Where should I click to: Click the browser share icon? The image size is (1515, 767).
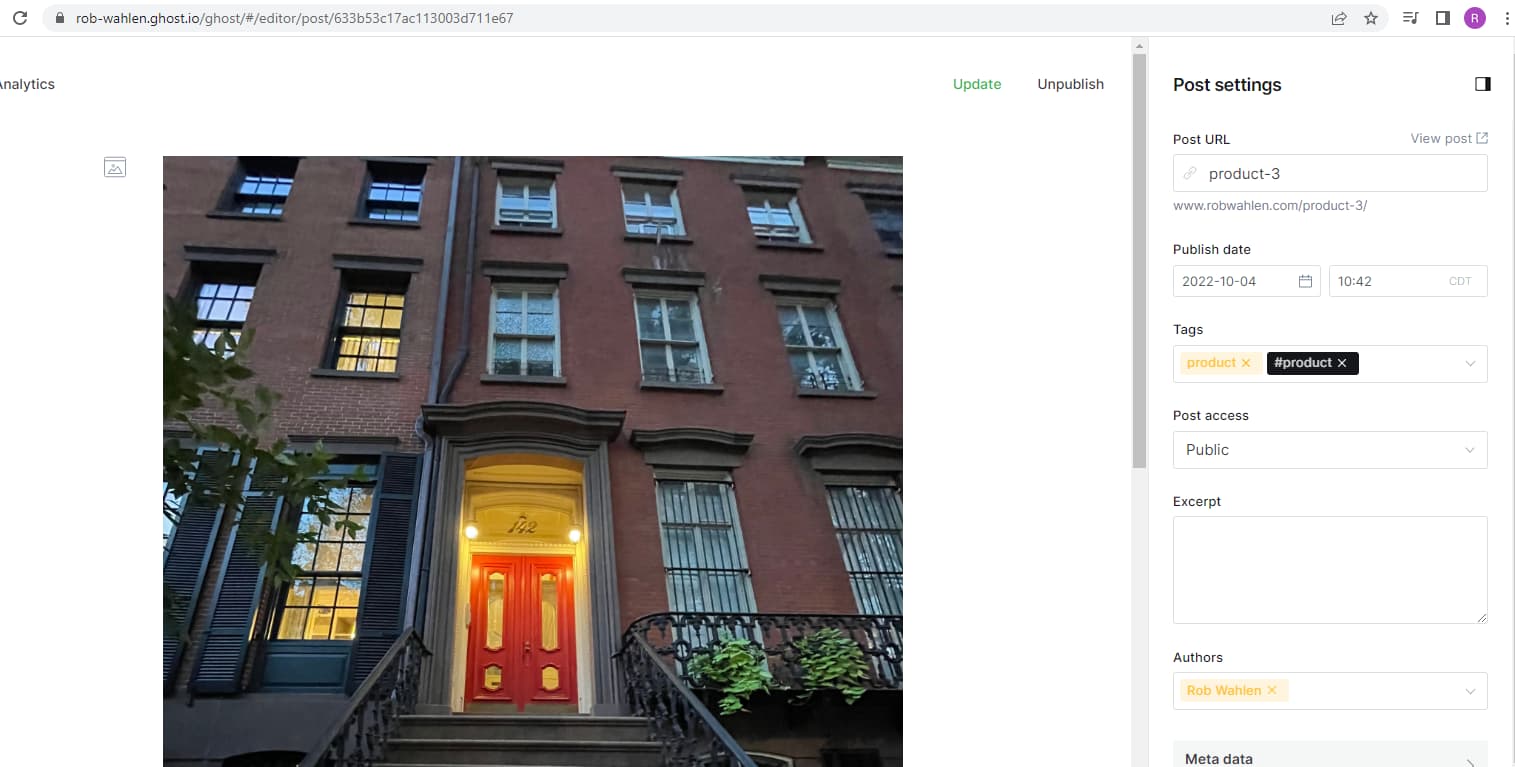click(1339, 18)
